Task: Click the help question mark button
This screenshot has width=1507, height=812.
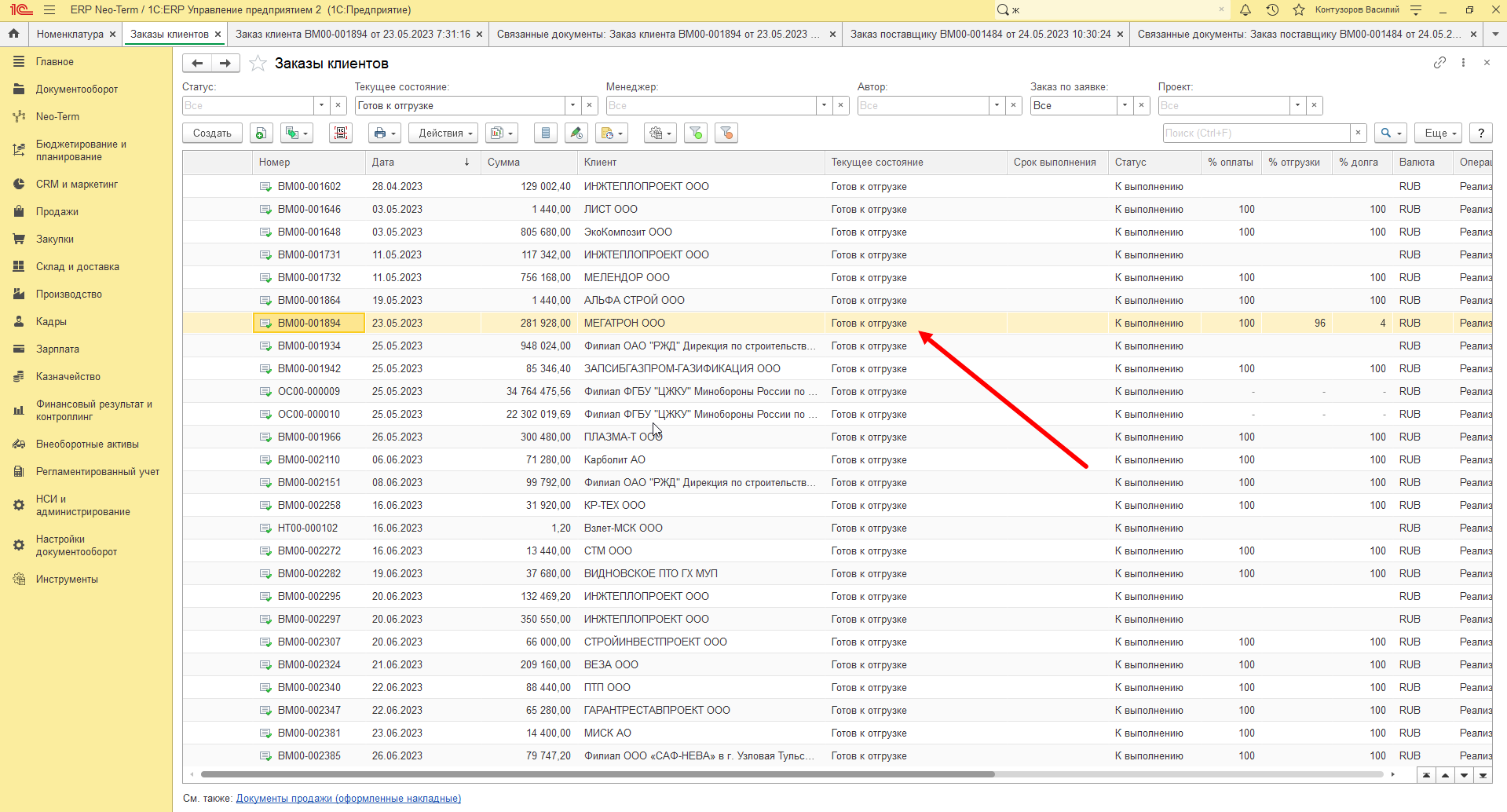Action: click(1481, 134)
